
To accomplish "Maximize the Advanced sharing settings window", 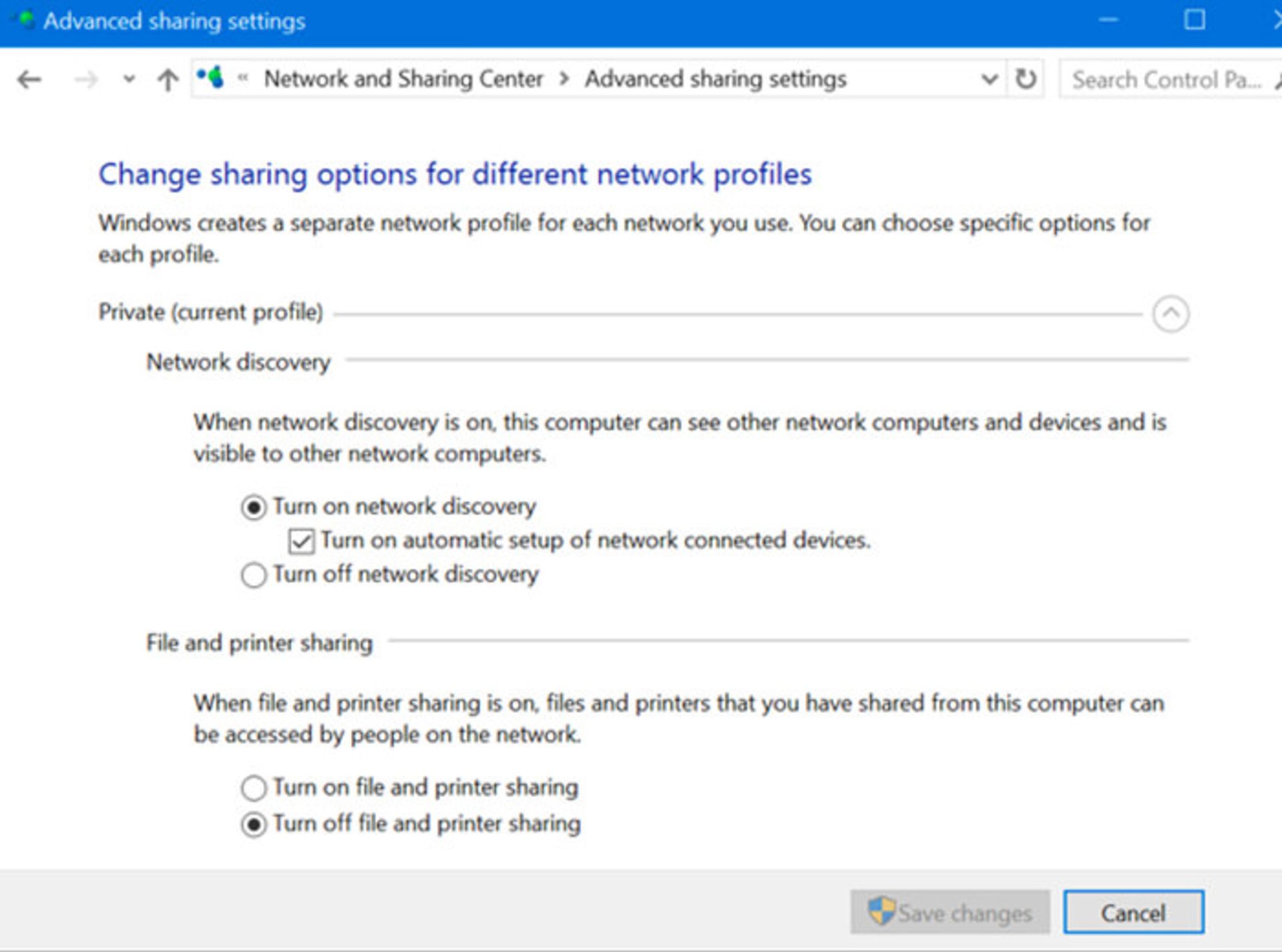I will (x=1194, y=20).
